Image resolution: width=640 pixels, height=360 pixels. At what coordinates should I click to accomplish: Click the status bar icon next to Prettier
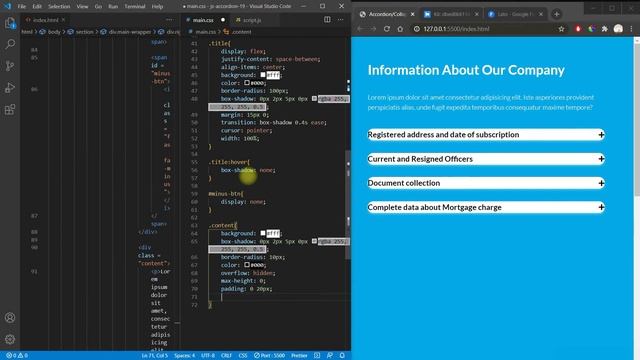coord(317,356)
